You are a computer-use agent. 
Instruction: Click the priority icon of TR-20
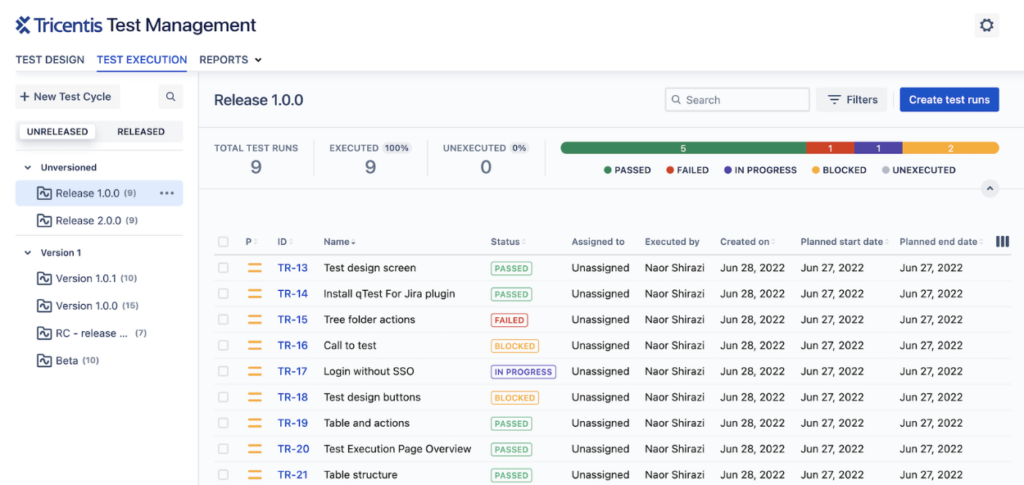(254, 449)
